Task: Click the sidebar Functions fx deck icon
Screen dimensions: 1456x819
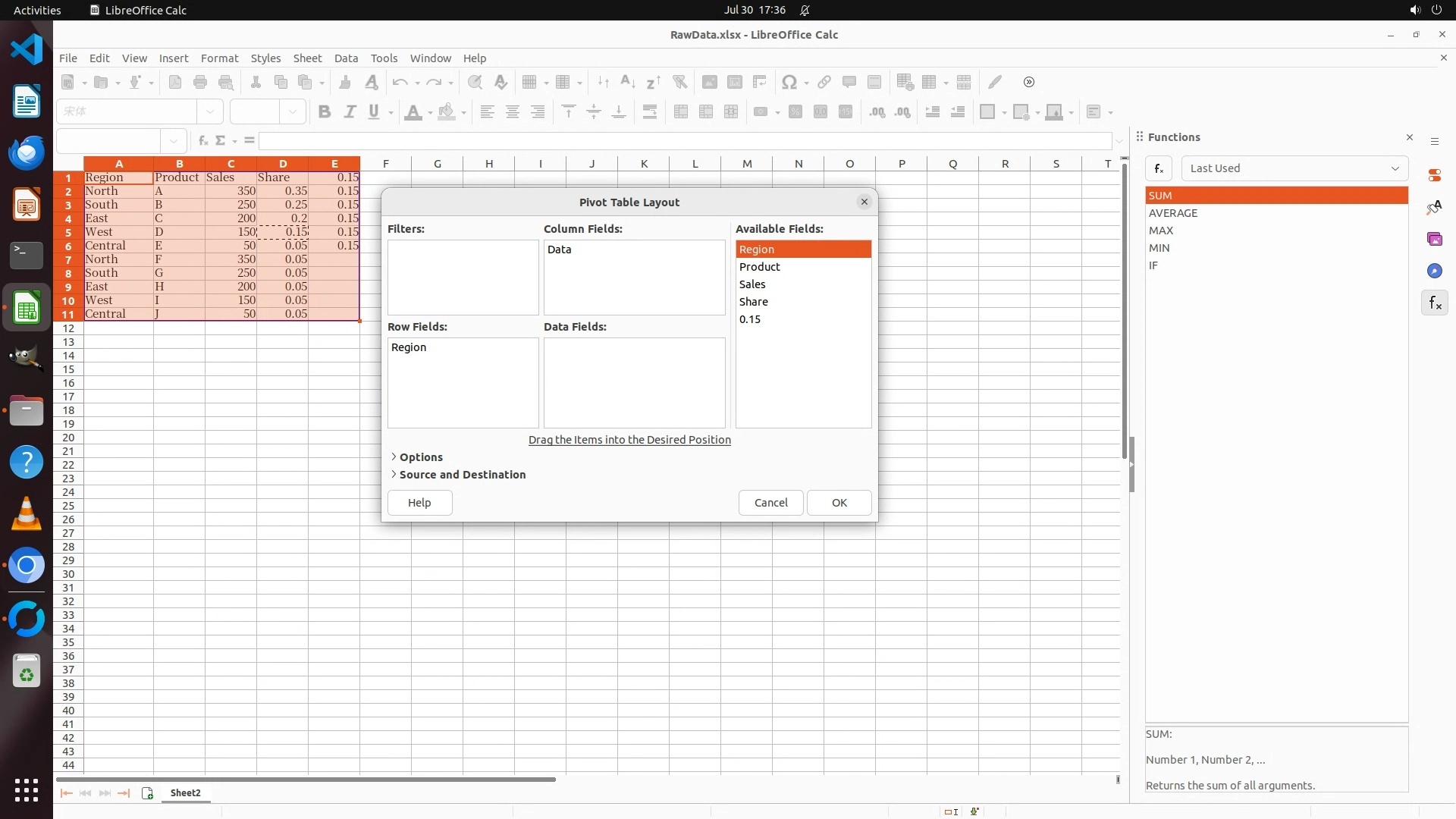Action: [x=1434, y=303]
